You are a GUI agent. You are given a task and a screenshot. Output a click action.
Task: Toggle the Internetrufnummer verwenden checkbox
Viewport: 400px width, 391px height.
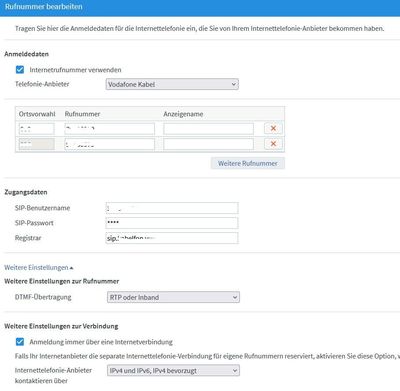click(20, 70)
